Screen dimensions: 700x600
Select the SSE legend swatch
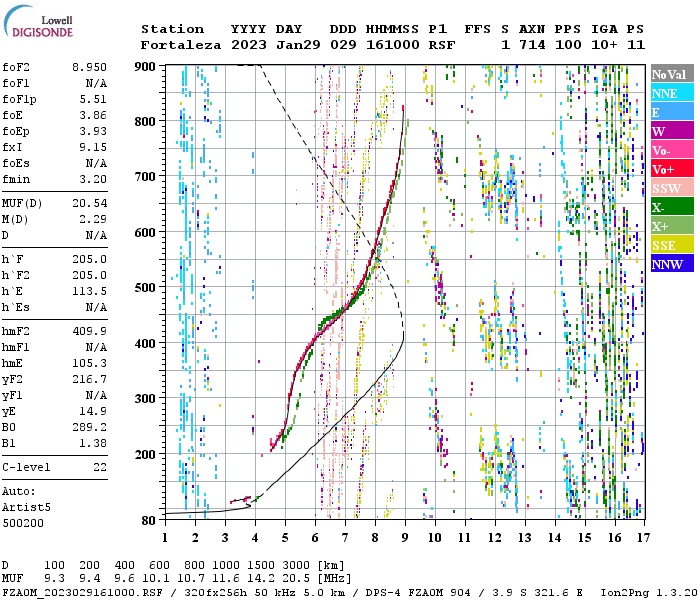pyautogui.click(x=672, y=245)
